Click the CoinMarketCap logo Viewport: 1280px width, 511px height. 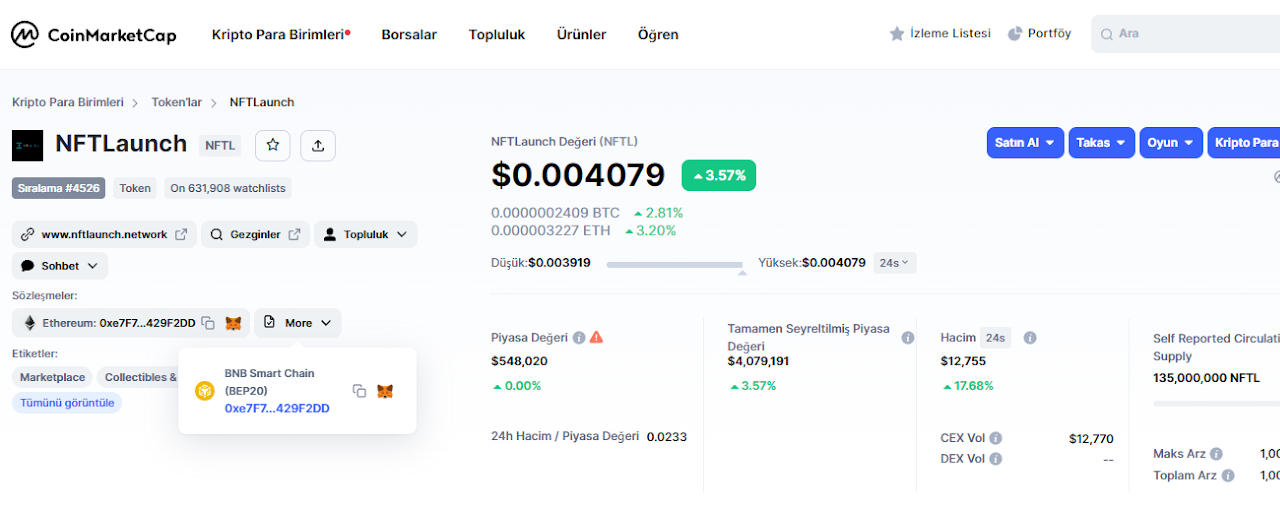pyautogui.click(x=94, y=34)
